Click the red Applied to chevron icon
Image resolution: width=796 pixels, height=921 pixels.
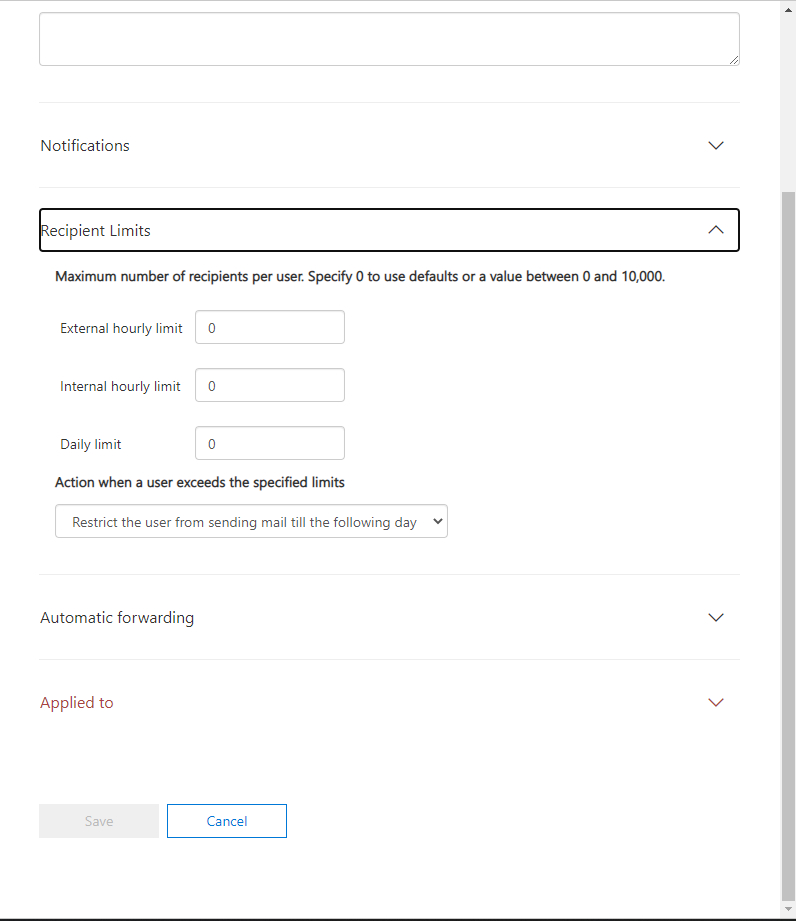[716, 702]
